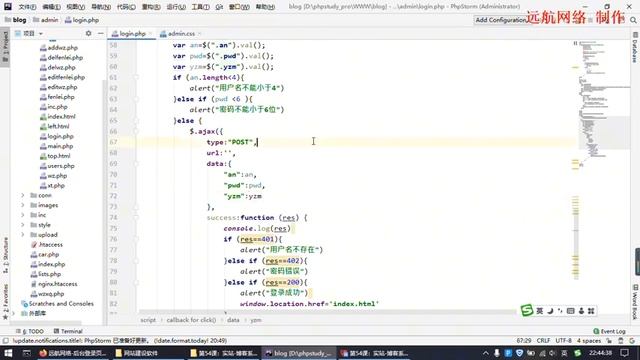Select login.php in project tree
The height and width of the screenshot is (360, 640).
point(57,136)
